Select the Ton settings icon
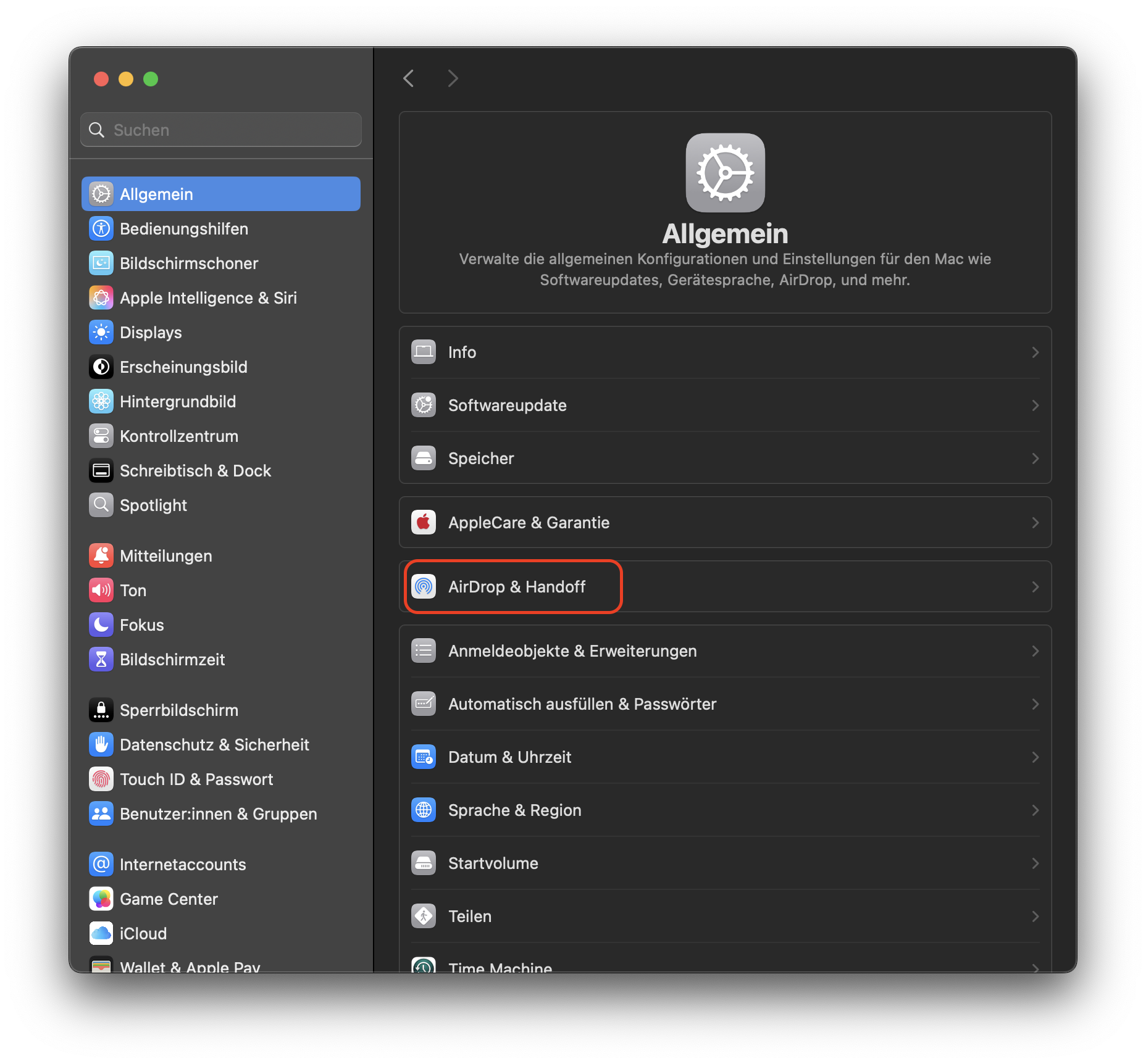This screenshot has width=1146, height=1064. [101, 590]
